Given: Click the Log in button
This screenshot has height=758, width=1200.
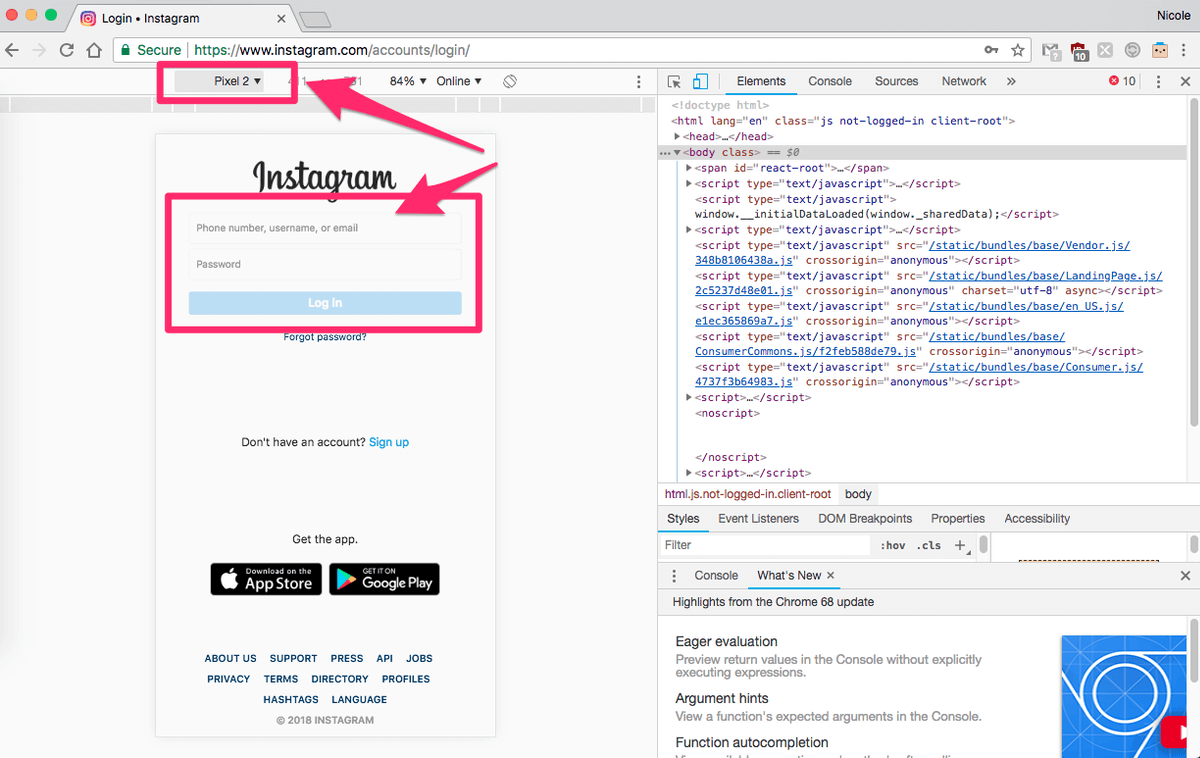Looking at the screenshot, I should [x=325, y=303].
